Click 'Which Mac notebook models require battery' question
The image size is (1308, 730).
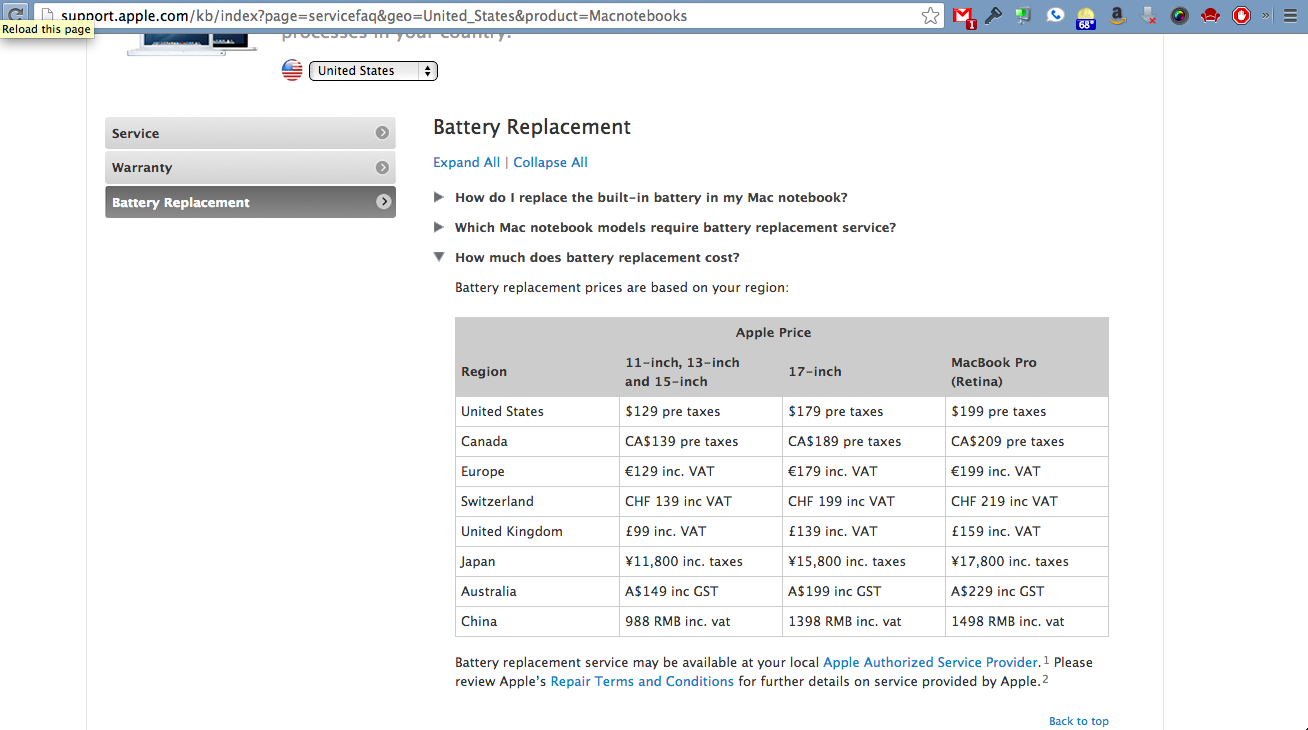click(x=675, y=227)
